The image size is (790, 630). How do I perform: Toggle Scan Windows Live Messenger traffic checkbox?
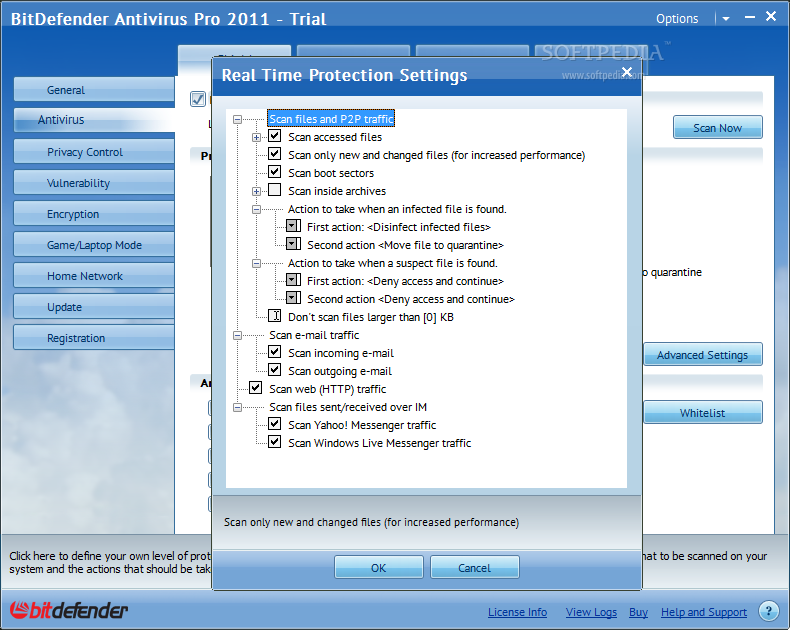click(x=275, y=442)
